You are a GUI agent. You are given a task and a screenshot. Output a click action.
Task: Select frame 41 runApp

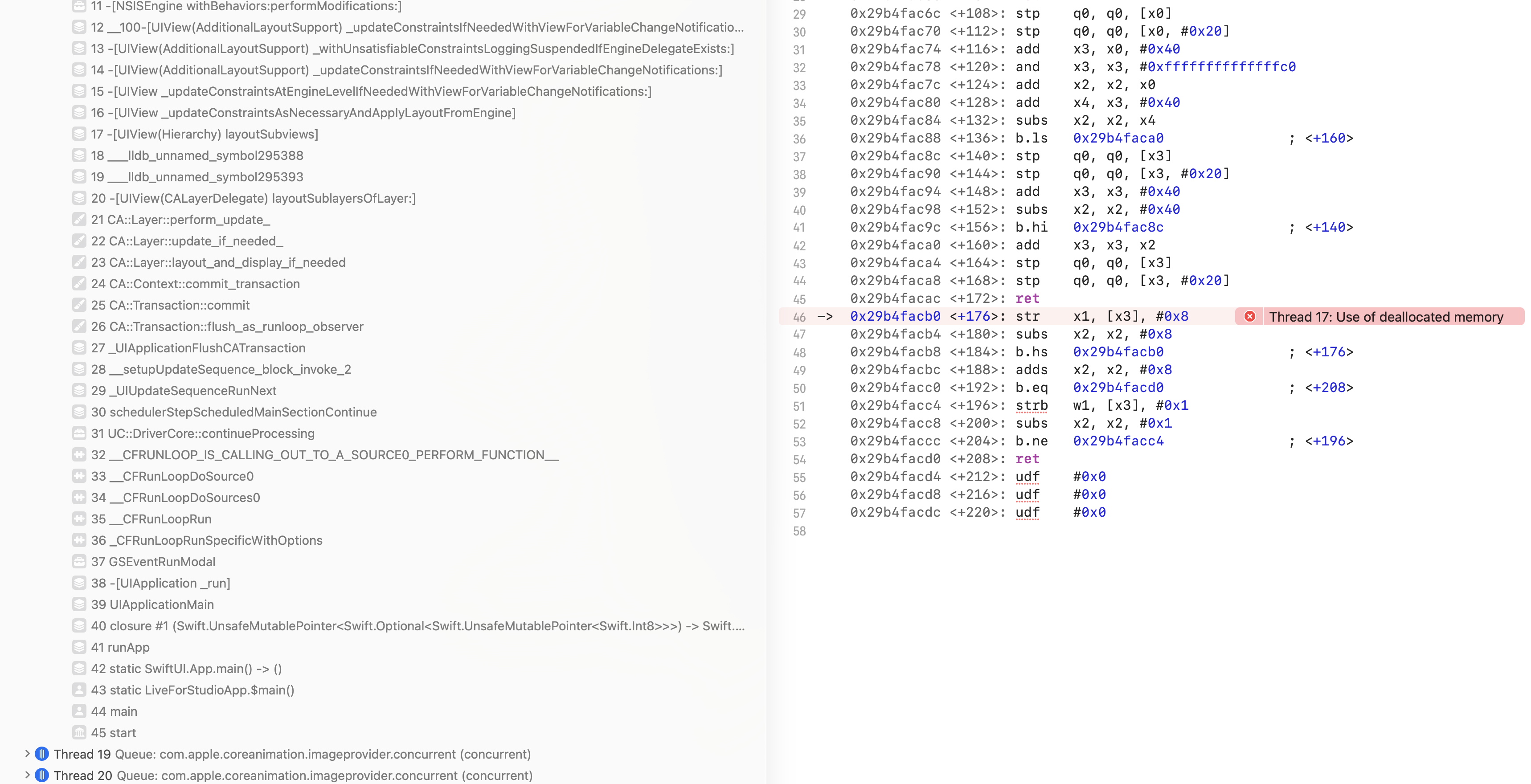click(x=120, y=647)
